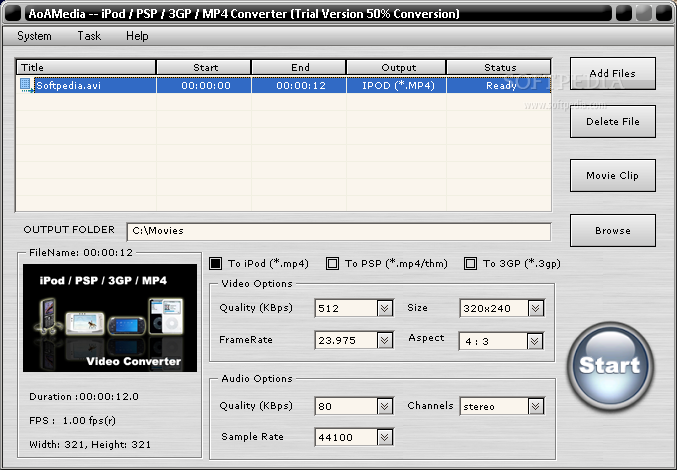
Task: Enable the To 3GP (*.3gp) option
Action: (x=470, y=263)
